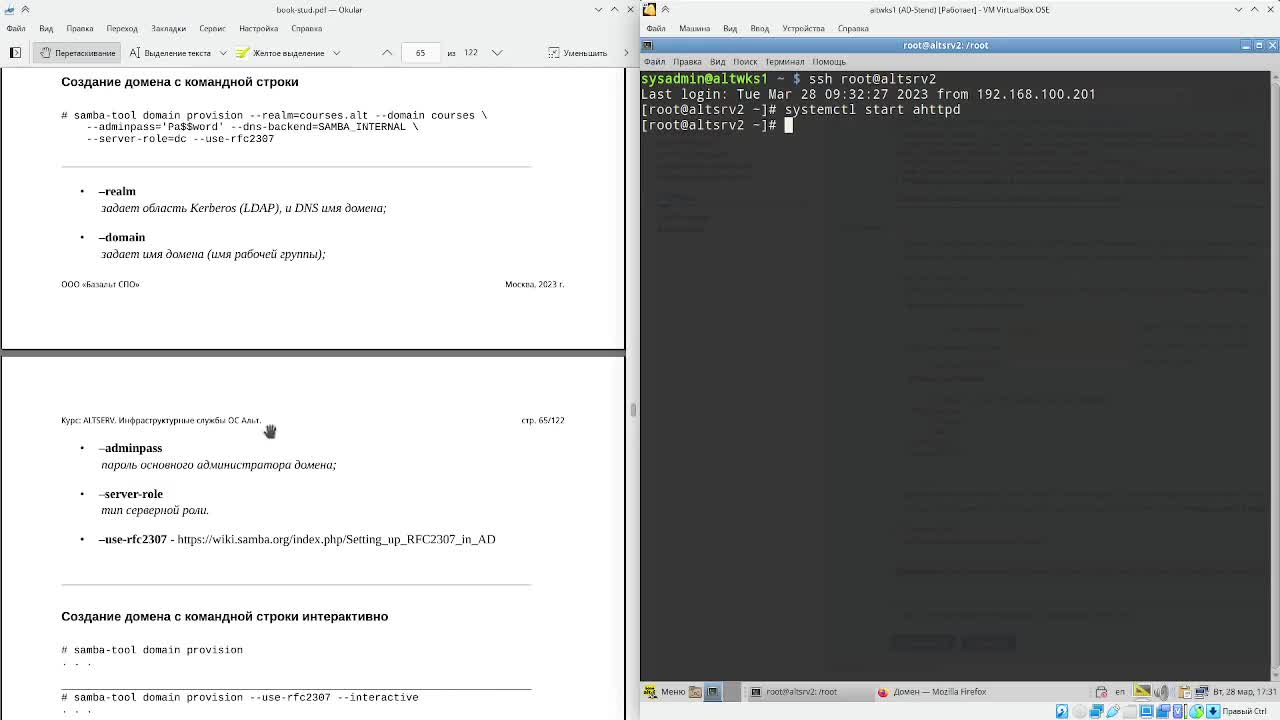Click VirtualBox hard disk activity status icon
1280x720 pixels.
tap(1062, 711)
